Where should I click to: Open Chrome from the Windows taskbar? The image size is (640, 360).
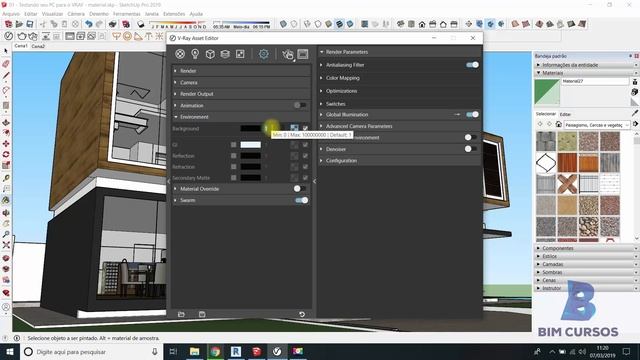(215, 352)
